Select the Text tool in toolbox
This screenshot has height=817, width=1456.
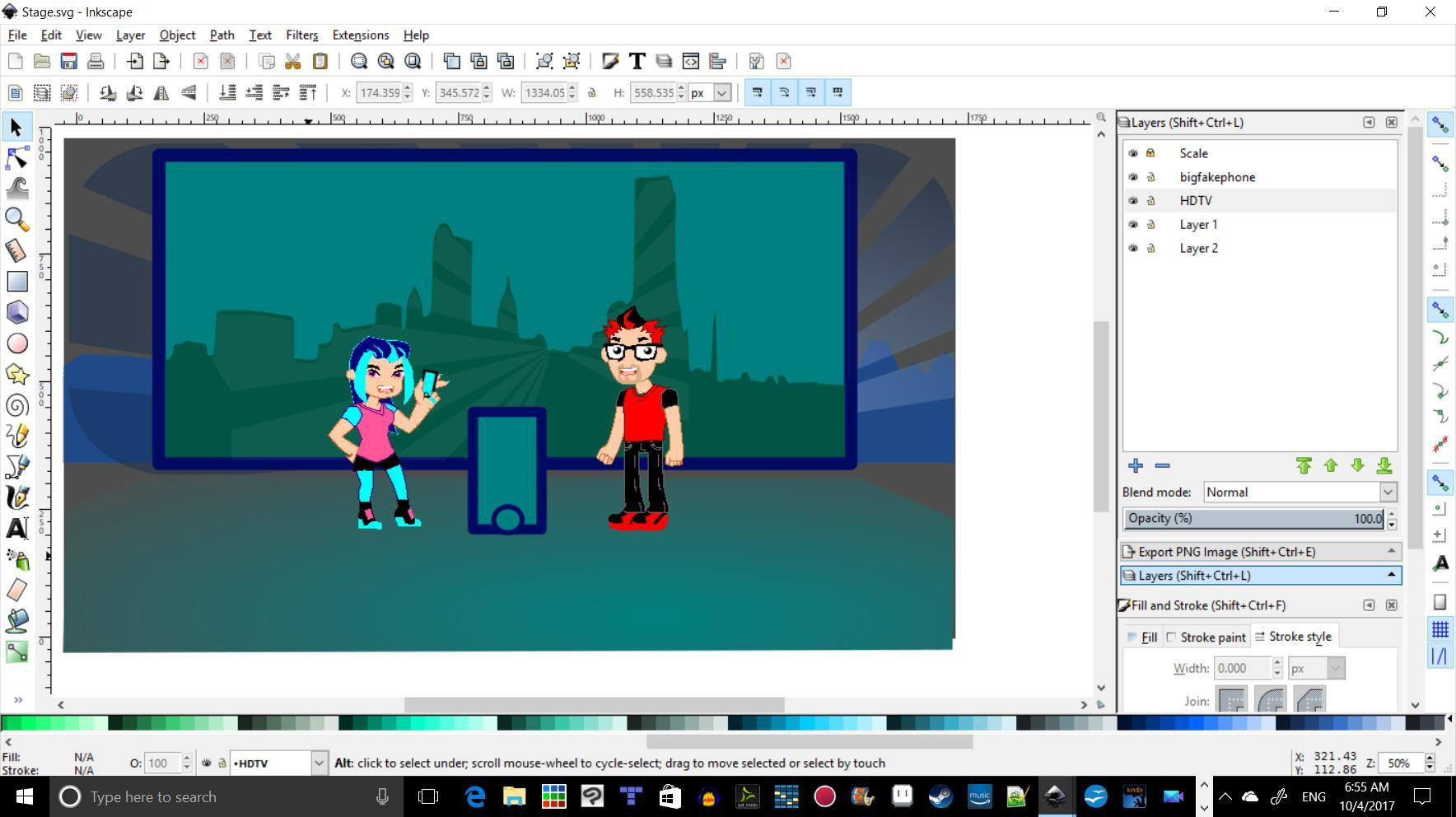[16, 528]
